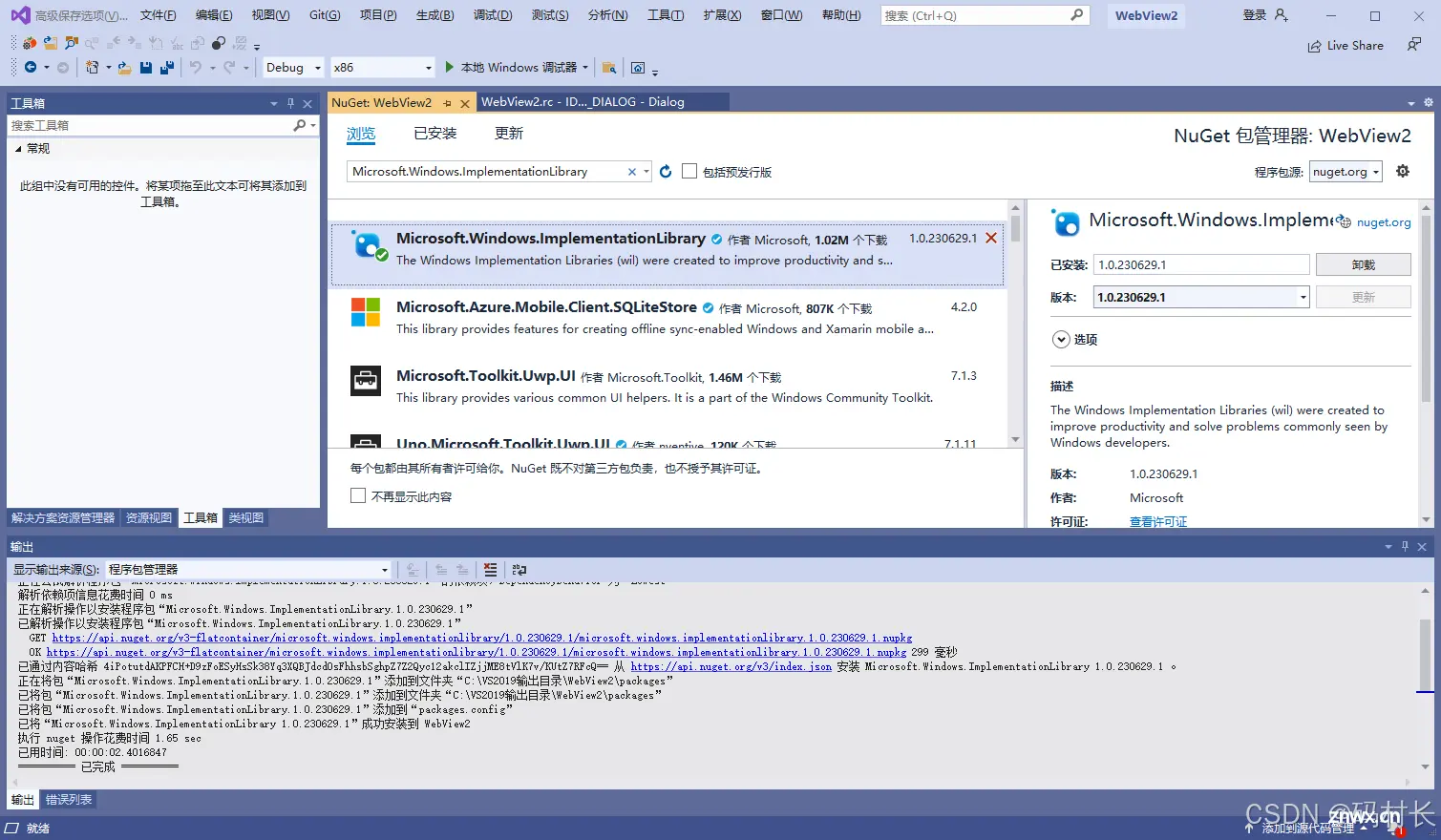The image size is (1441, 840).
Task: Open the api.nuget.org index.json link in output
Action: click(731, 667)
